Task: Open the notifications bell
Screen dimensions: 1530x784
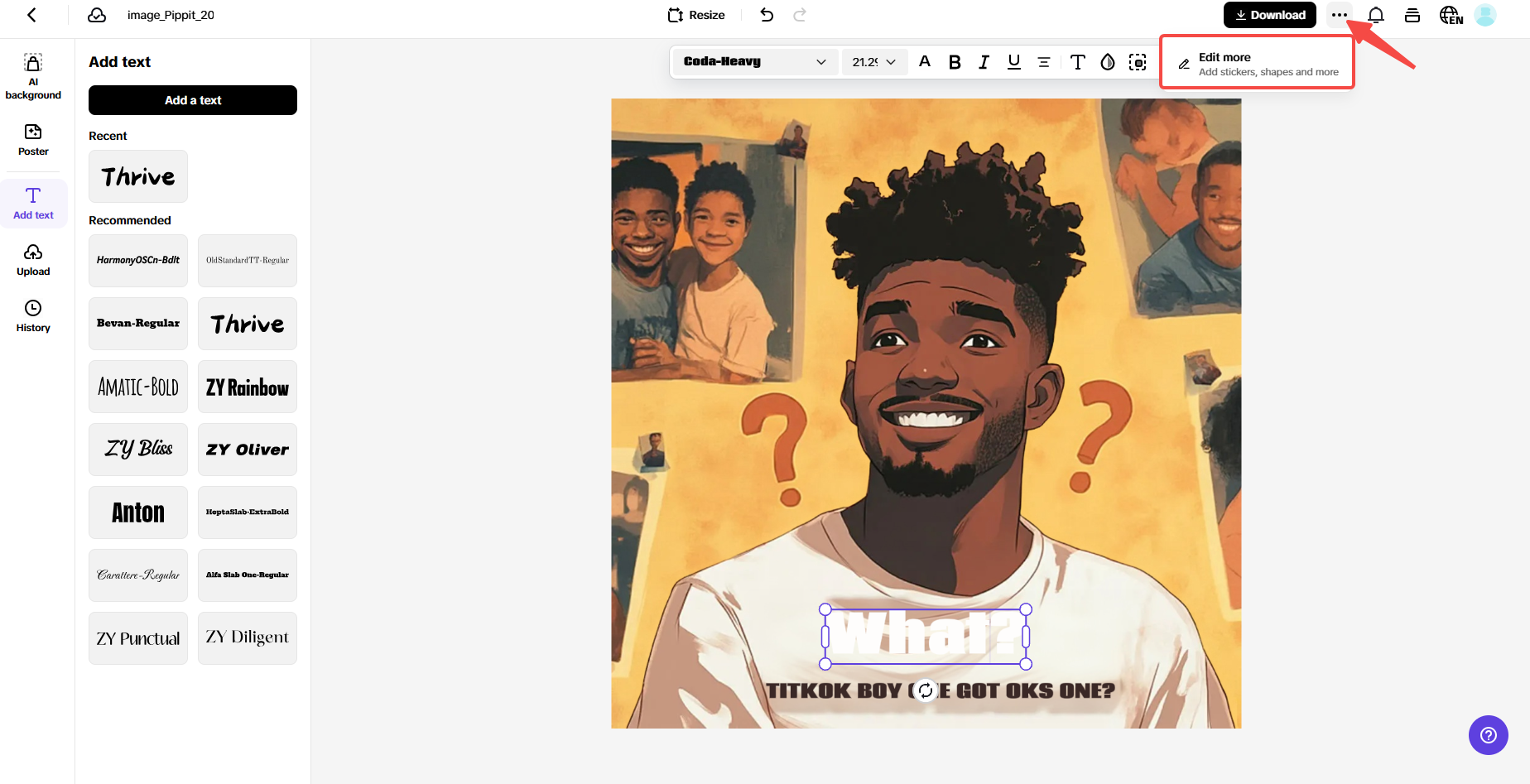Action: coord(1375,15)
